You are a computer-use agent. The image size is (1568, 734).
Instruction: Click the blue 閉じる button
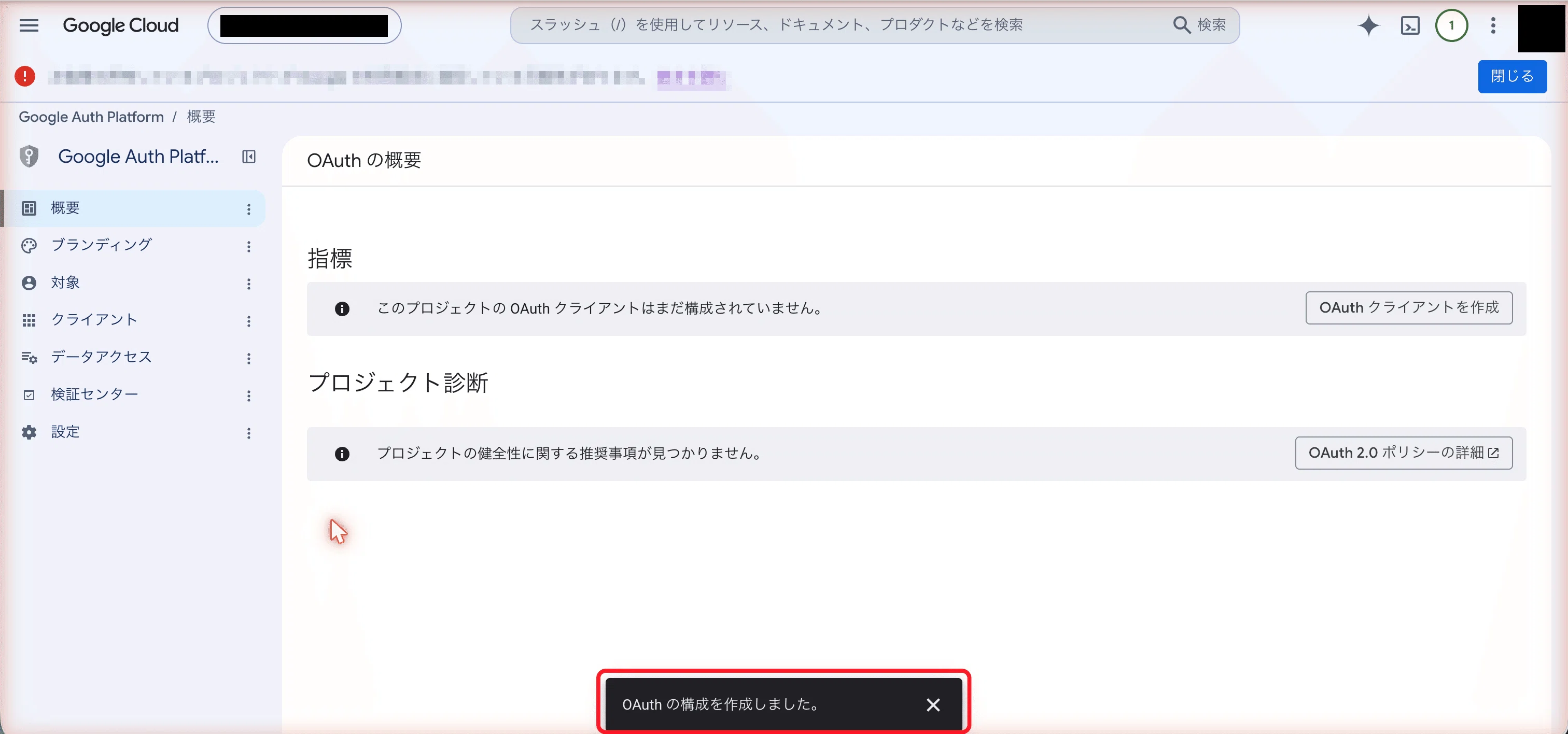[1512, 76]
